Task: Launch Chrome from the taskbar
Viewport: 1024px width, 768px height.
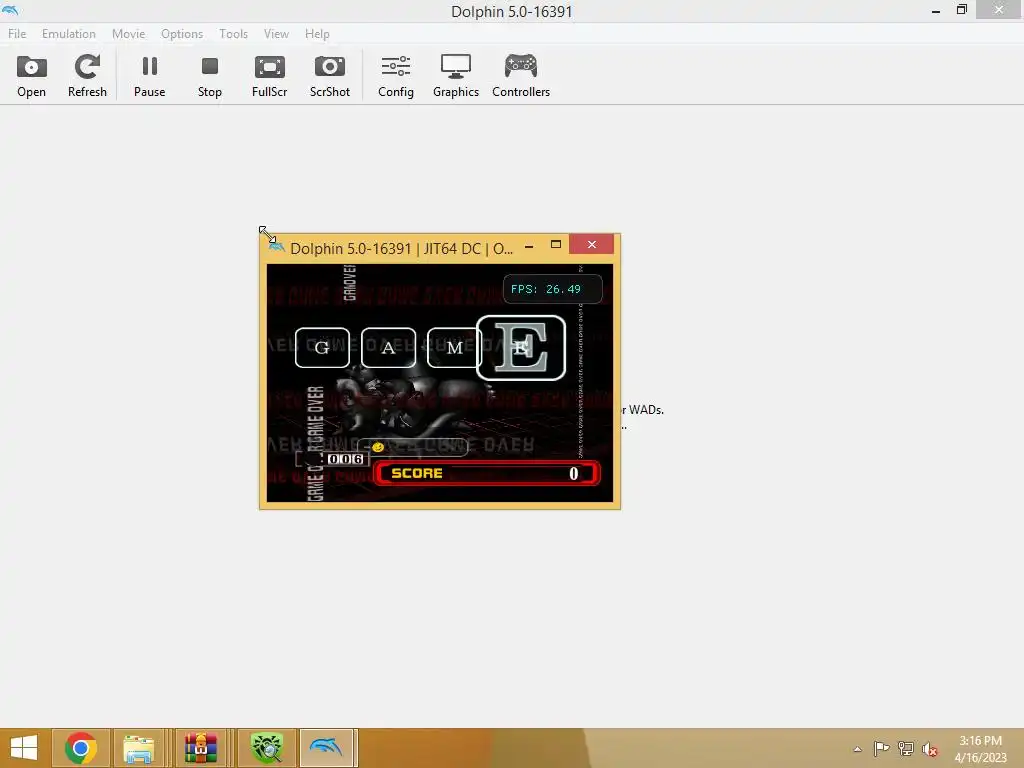Action: 81,748
